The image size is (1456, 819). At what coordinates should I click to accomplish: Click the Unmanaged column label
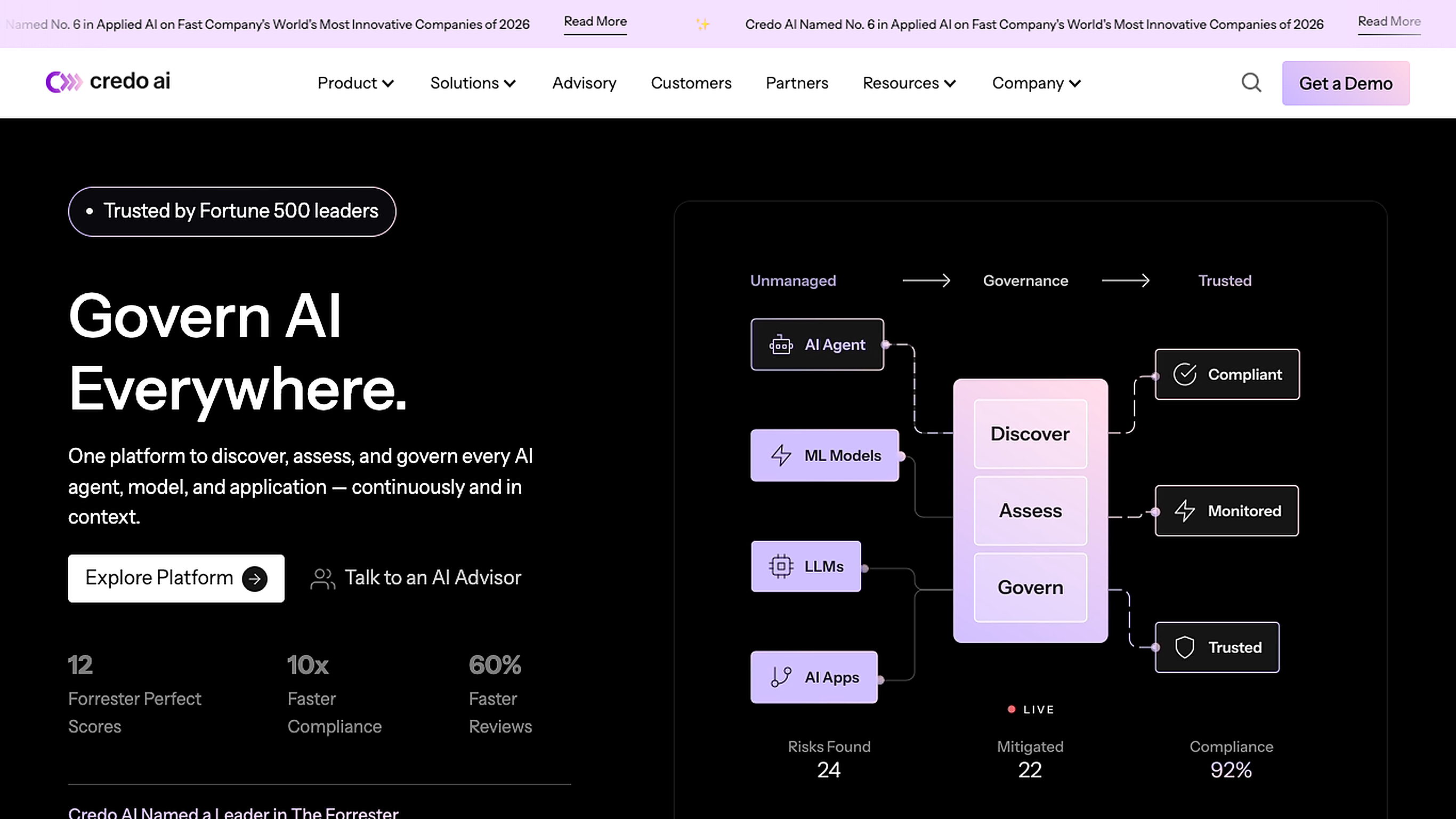coord(793,280)
